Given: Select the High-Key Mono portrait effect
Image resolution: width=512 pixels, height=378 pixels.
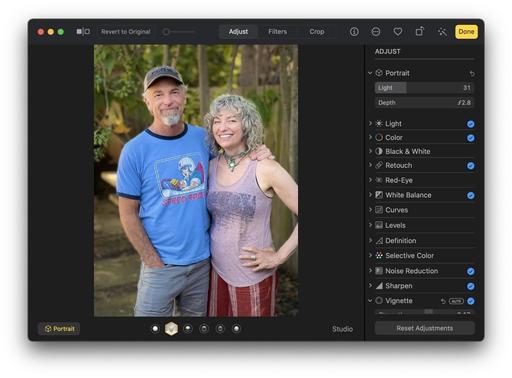Looking at the screenshot, I should (236, 329).
